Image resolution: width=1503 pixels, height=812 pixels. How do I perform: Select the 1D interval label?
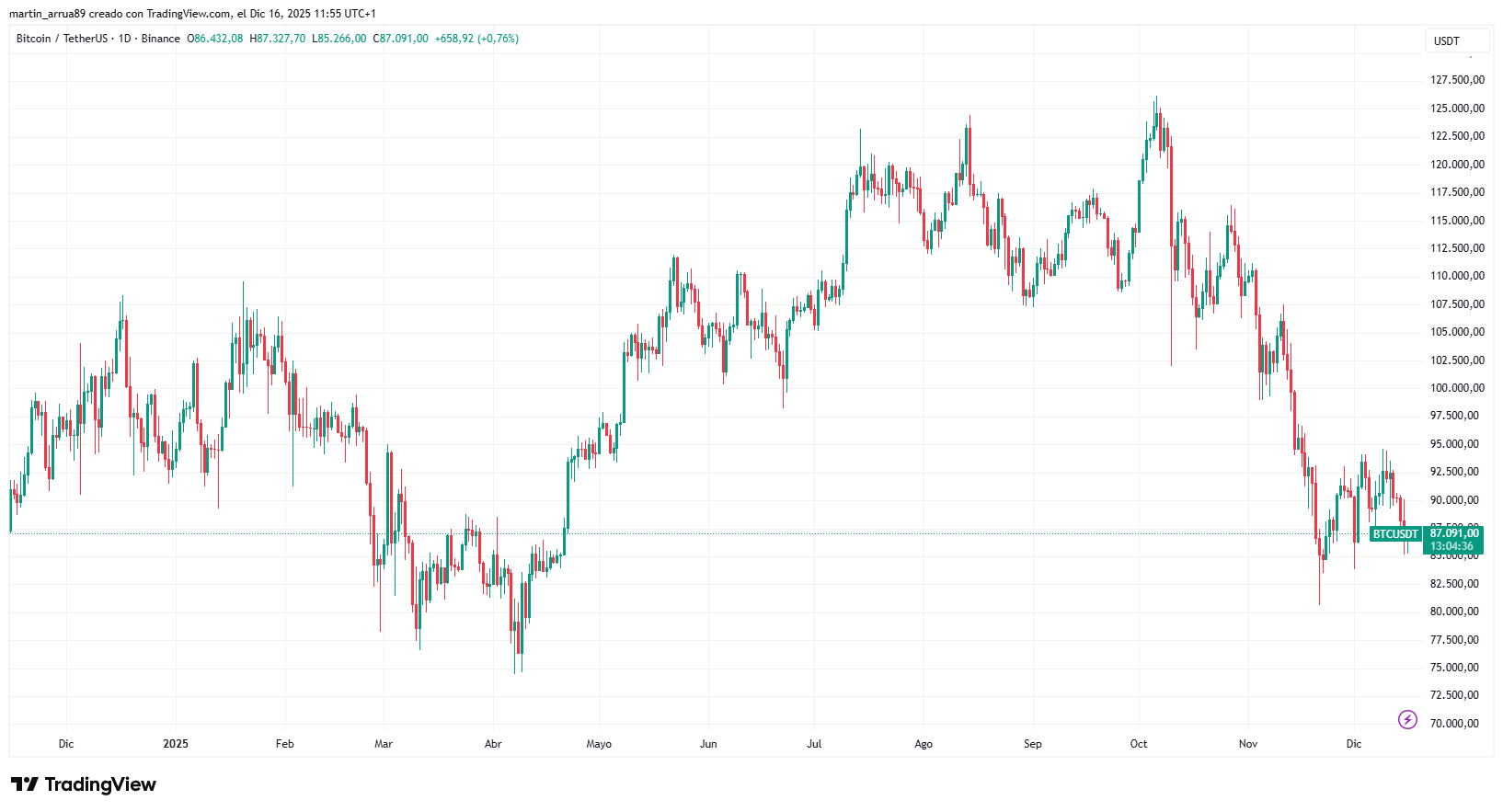pyautogui.click(x=124, y=39)
